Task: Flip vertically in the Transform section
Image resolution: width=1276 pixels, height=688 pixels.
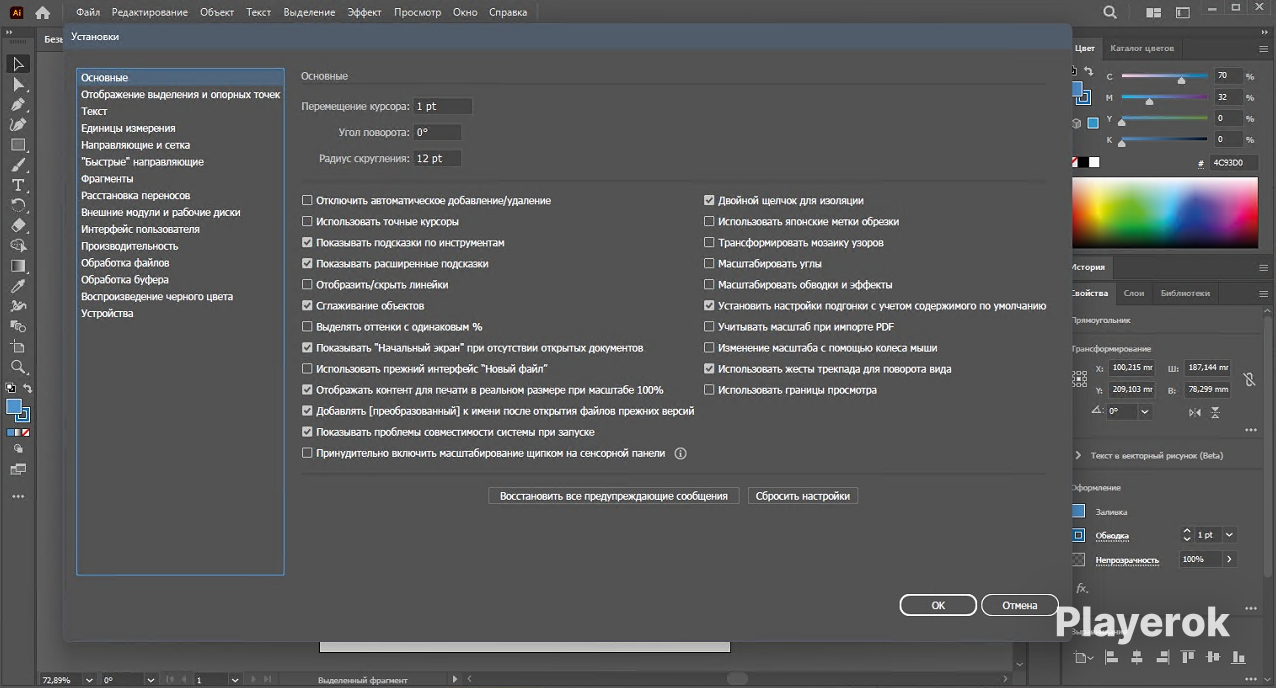Action: coord(1216,412)
